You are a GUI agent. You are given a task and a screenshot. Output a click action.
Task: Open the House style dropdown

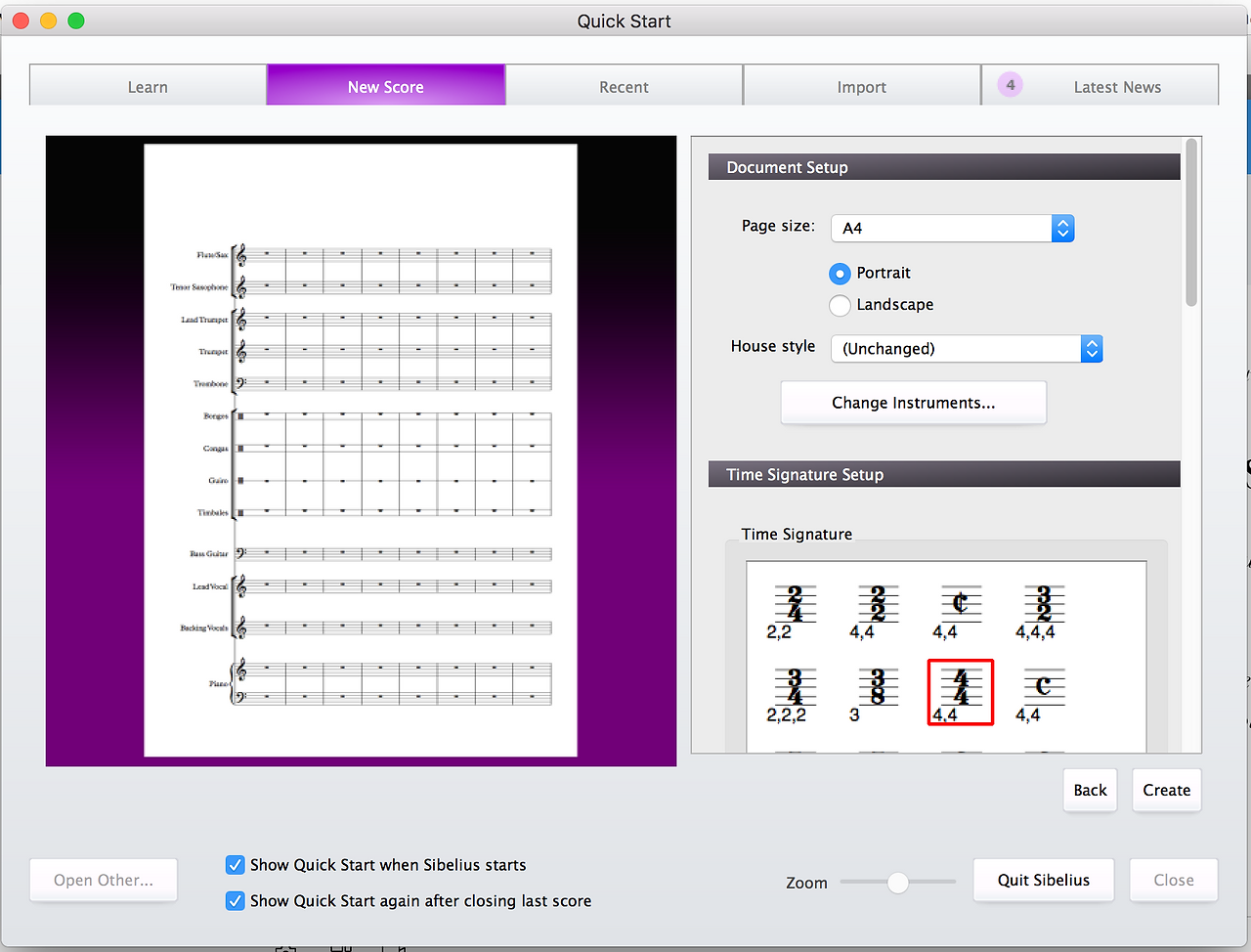pos(967,349)
